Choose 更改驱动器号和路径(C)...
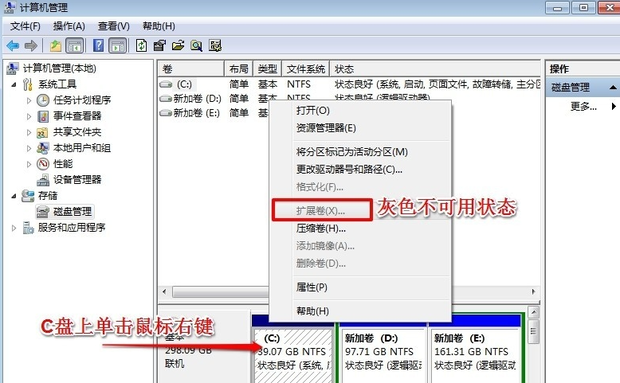Viewport: 620px width, 383px height. [x=360, y=170]
